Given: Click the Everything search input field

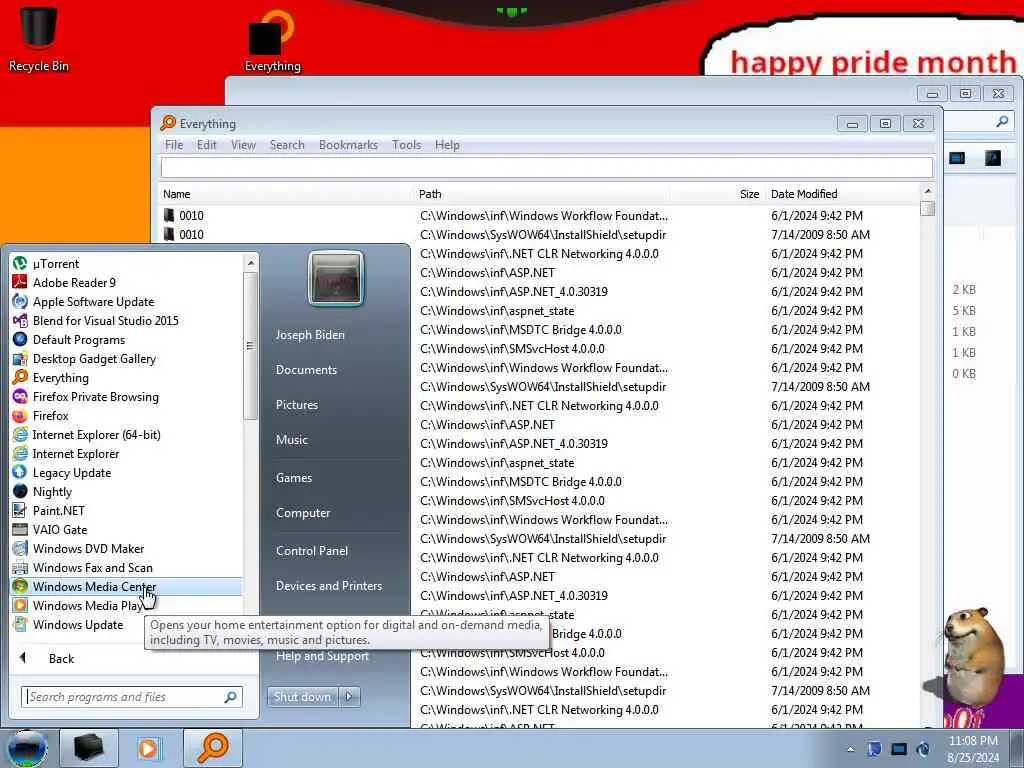Looking at the screenshot, I should click(x=547, y=167).
